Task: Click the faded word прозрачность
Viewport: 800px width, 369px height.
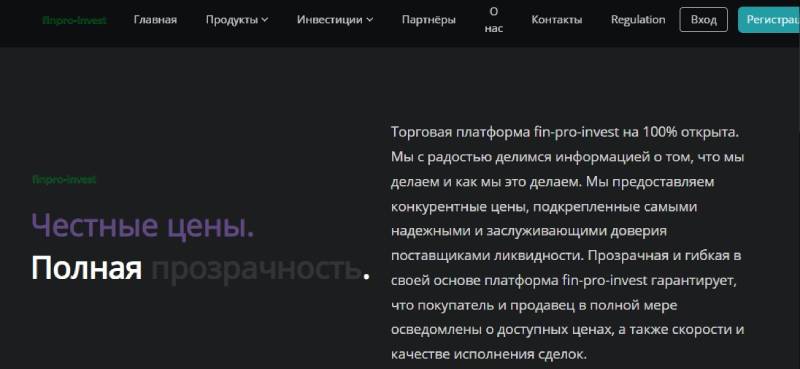Action: click(x=257, y=270)
